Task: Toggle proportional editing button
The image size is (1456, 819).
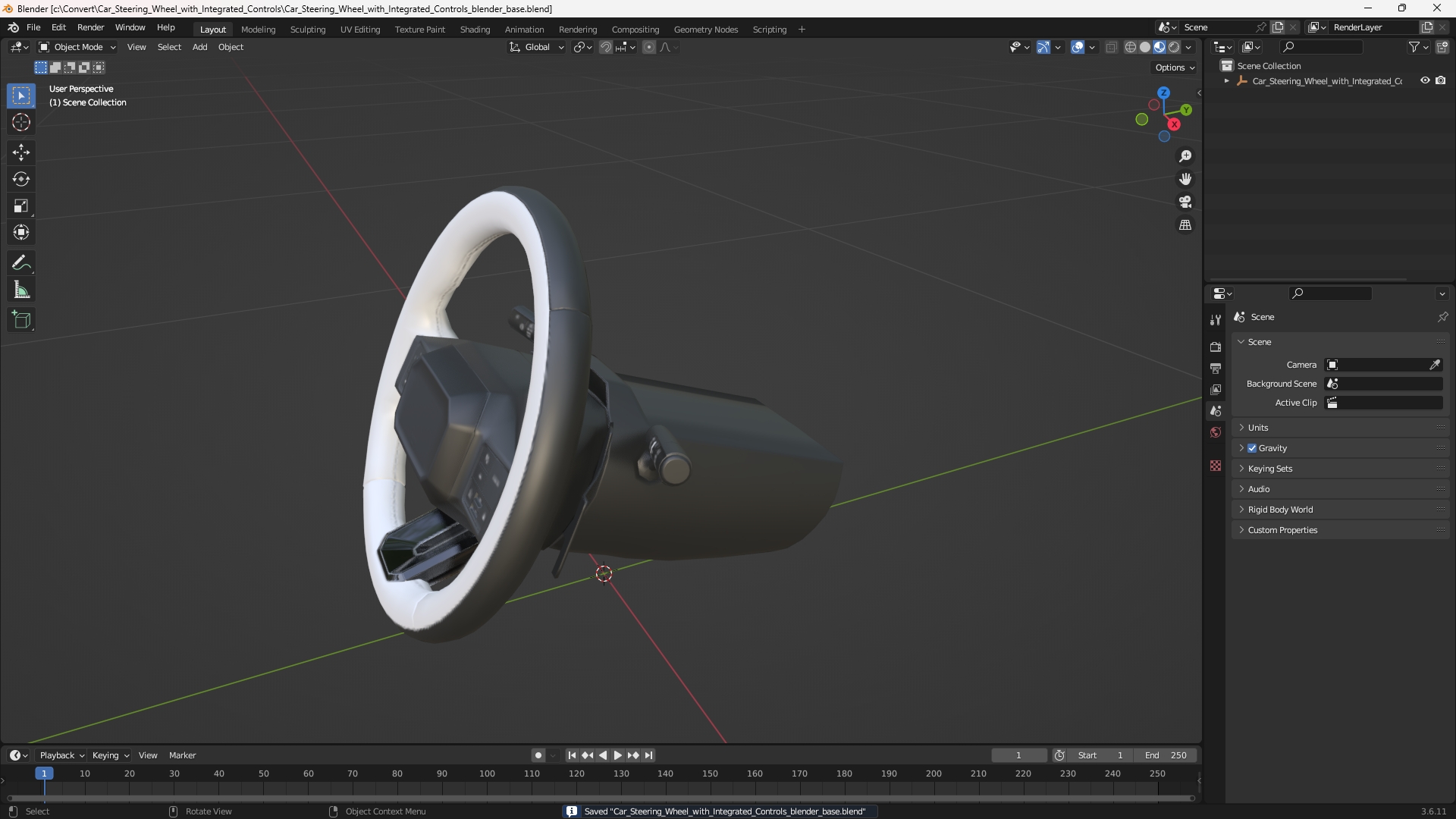Action: pyautogui.click(x=649, y=47)
